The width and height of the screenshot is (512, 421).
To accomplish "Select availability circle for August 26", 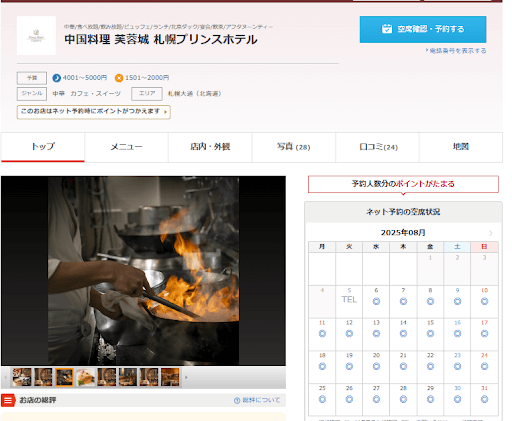I will (349, 399).
